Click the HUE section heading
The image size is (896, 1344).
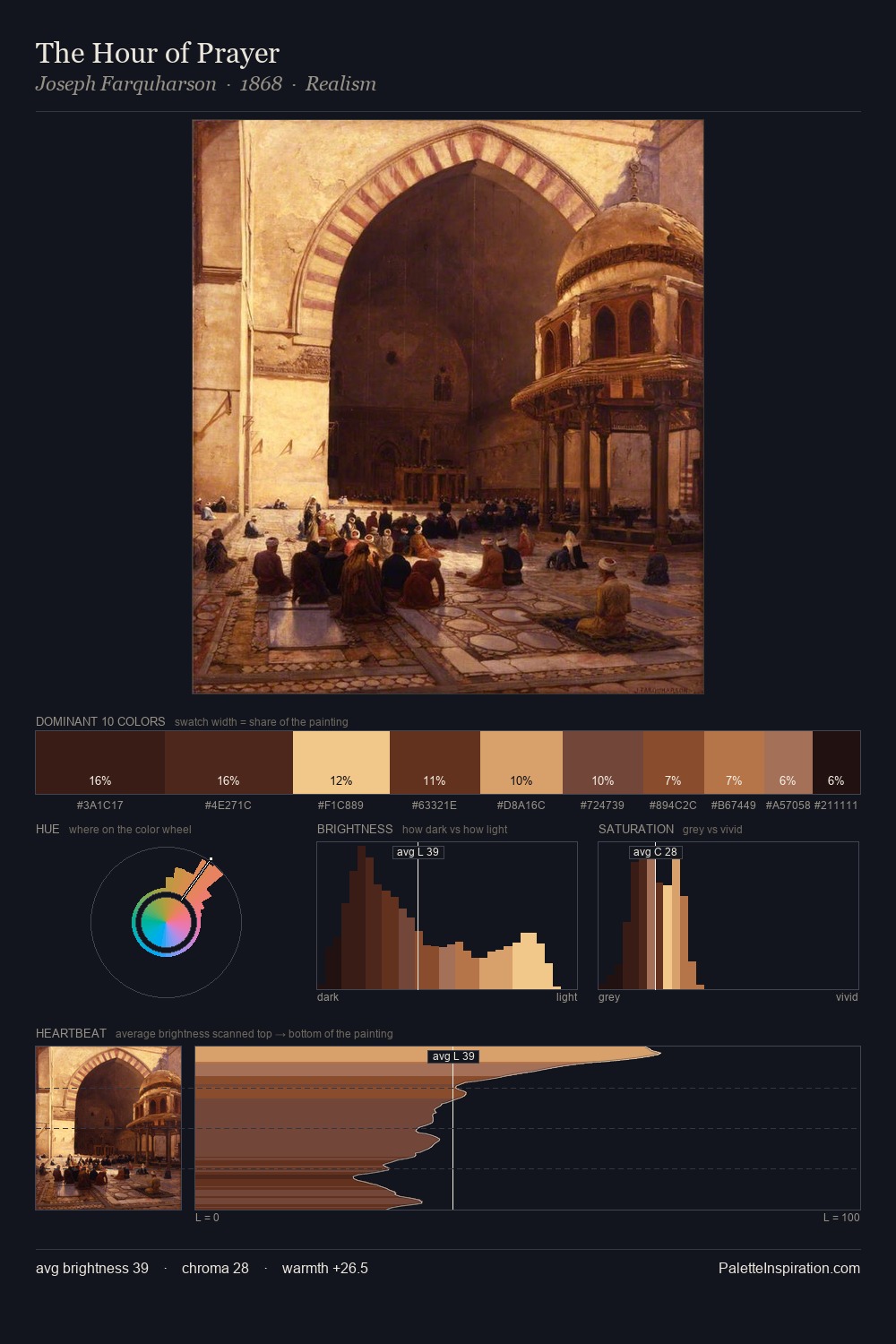(x=47, y=829)
